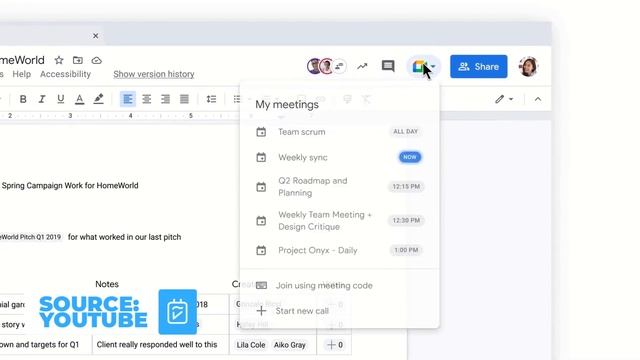640x360 pixels.
Task: Click the NOW badge on Weekly sync
Action: pyautogui.click(x=410, y=157)
